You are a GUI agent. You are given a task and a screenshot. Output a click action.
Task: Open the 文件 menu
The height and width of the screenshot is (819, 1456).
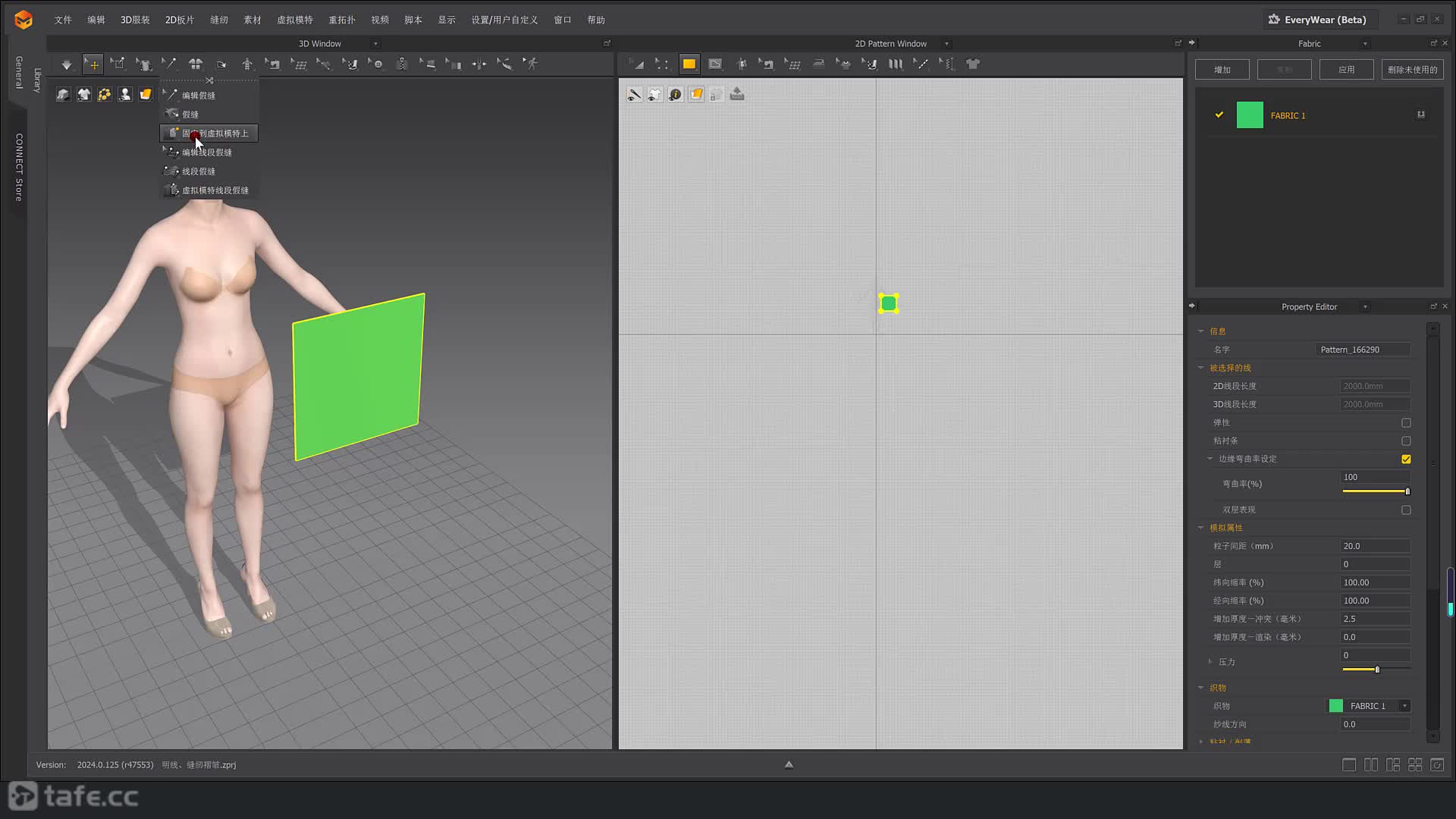click(63, 20)
